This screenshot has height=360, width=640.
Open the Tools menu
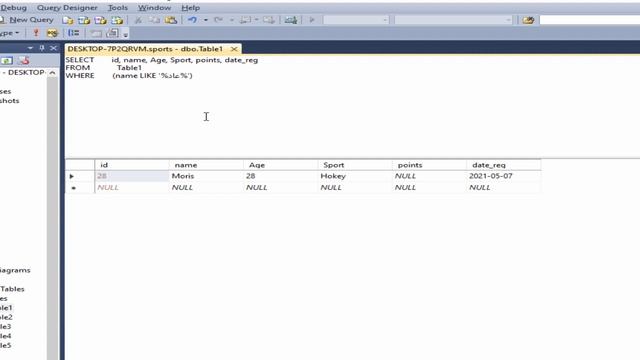[x=118, y=8]
